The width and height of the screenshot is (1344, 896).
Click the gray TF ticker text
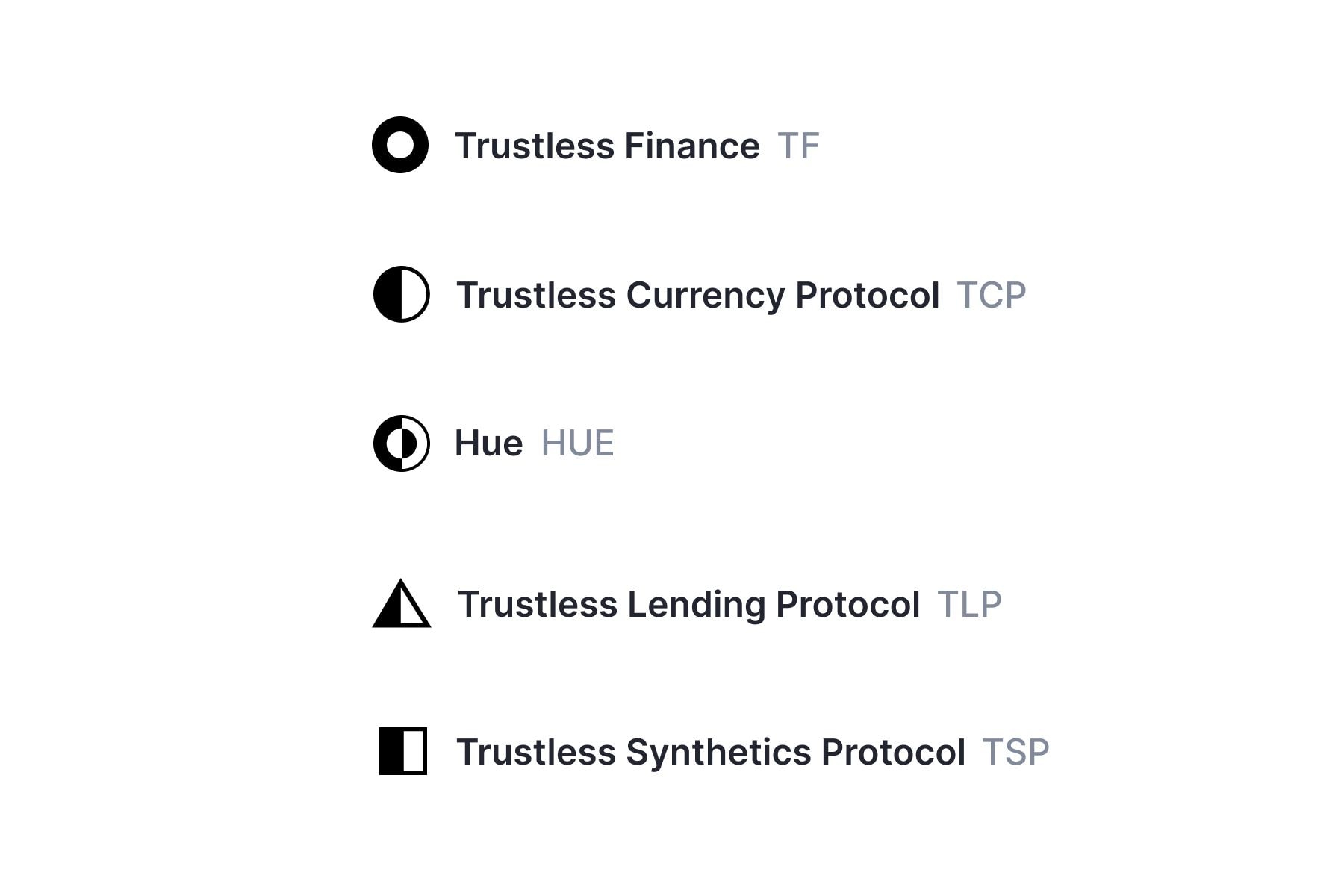[798, 146]
